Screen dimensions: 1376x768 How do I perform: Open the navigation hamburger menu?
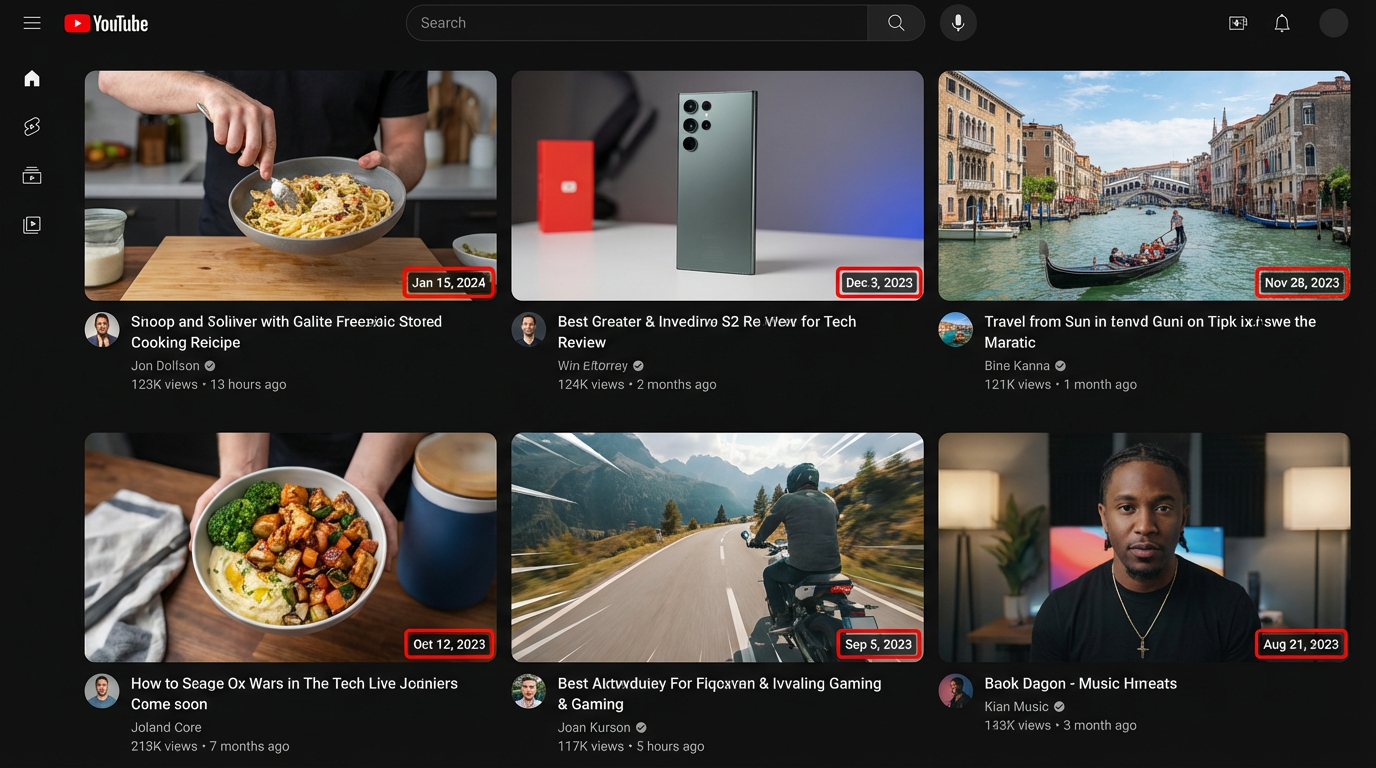31,22
